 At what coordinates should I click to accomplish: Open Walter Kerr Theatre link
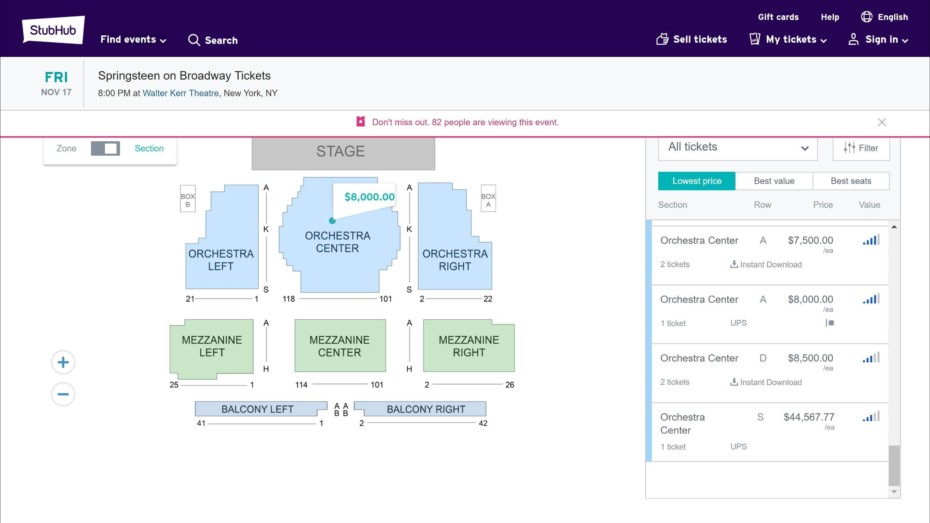pyautogui.click(x=180, y=93)
